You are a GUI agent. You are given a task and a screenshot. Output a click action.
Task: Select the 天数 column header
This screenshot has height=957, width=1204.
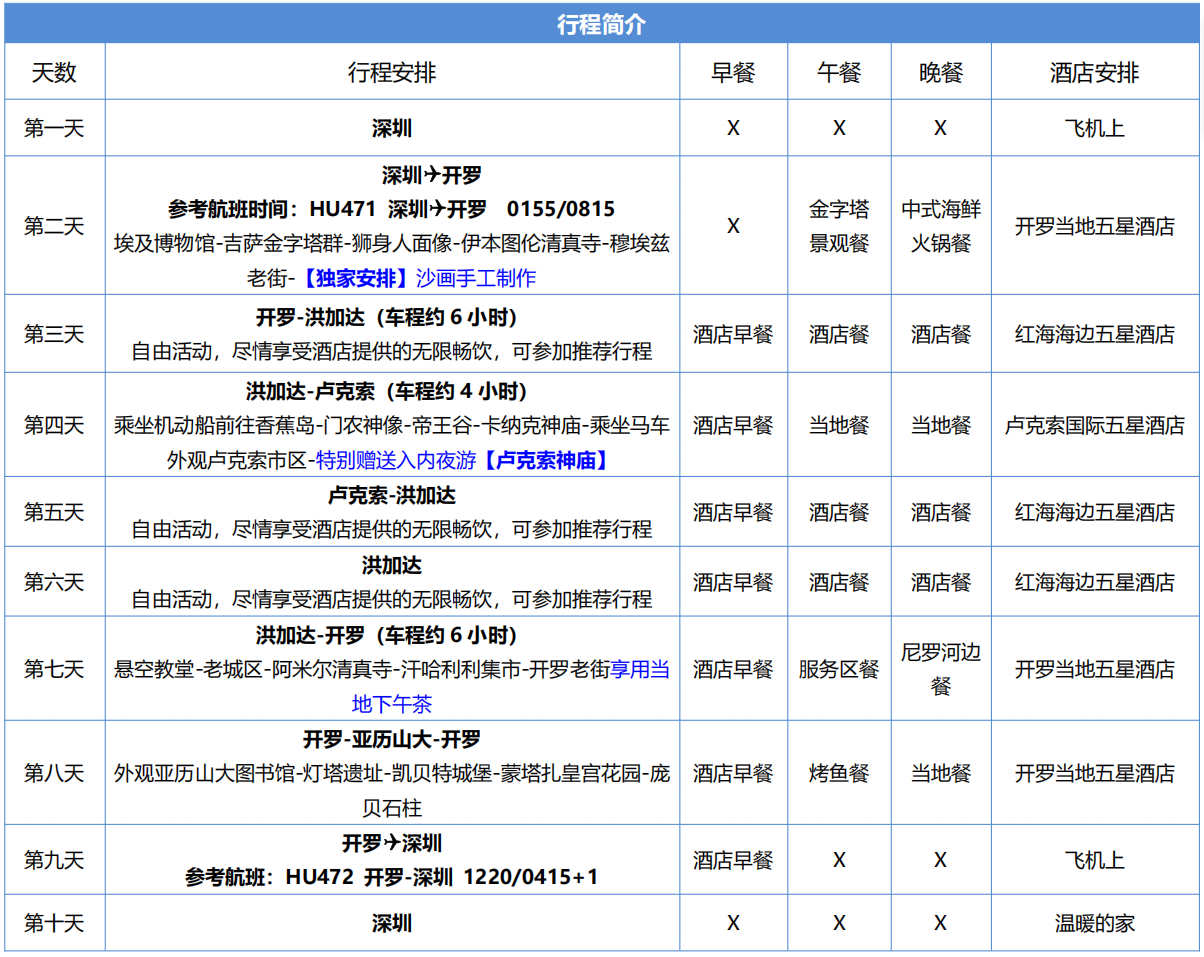(54, 72)
